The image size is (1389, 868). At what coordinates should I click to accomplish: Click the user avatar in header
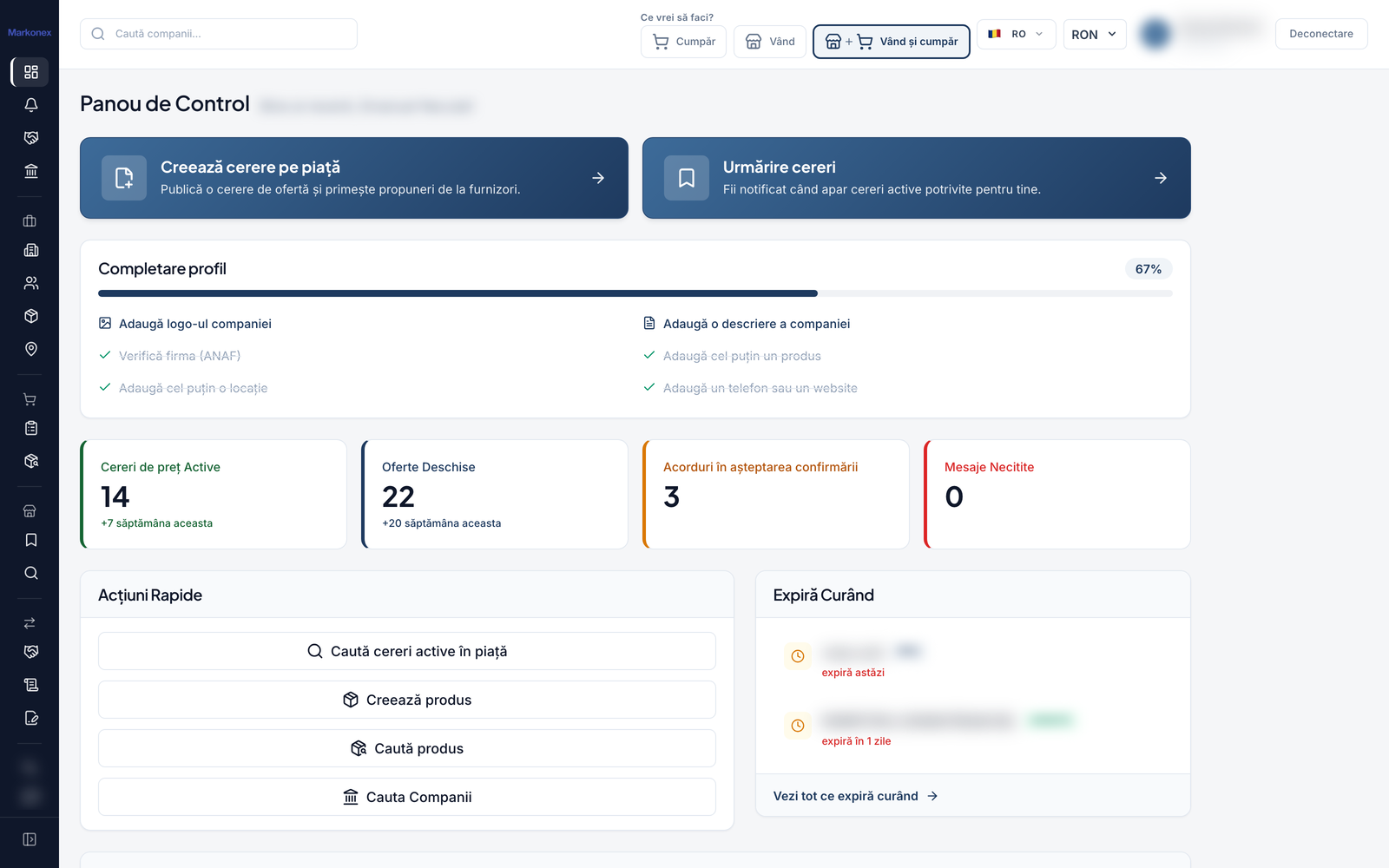[1155, 34]
